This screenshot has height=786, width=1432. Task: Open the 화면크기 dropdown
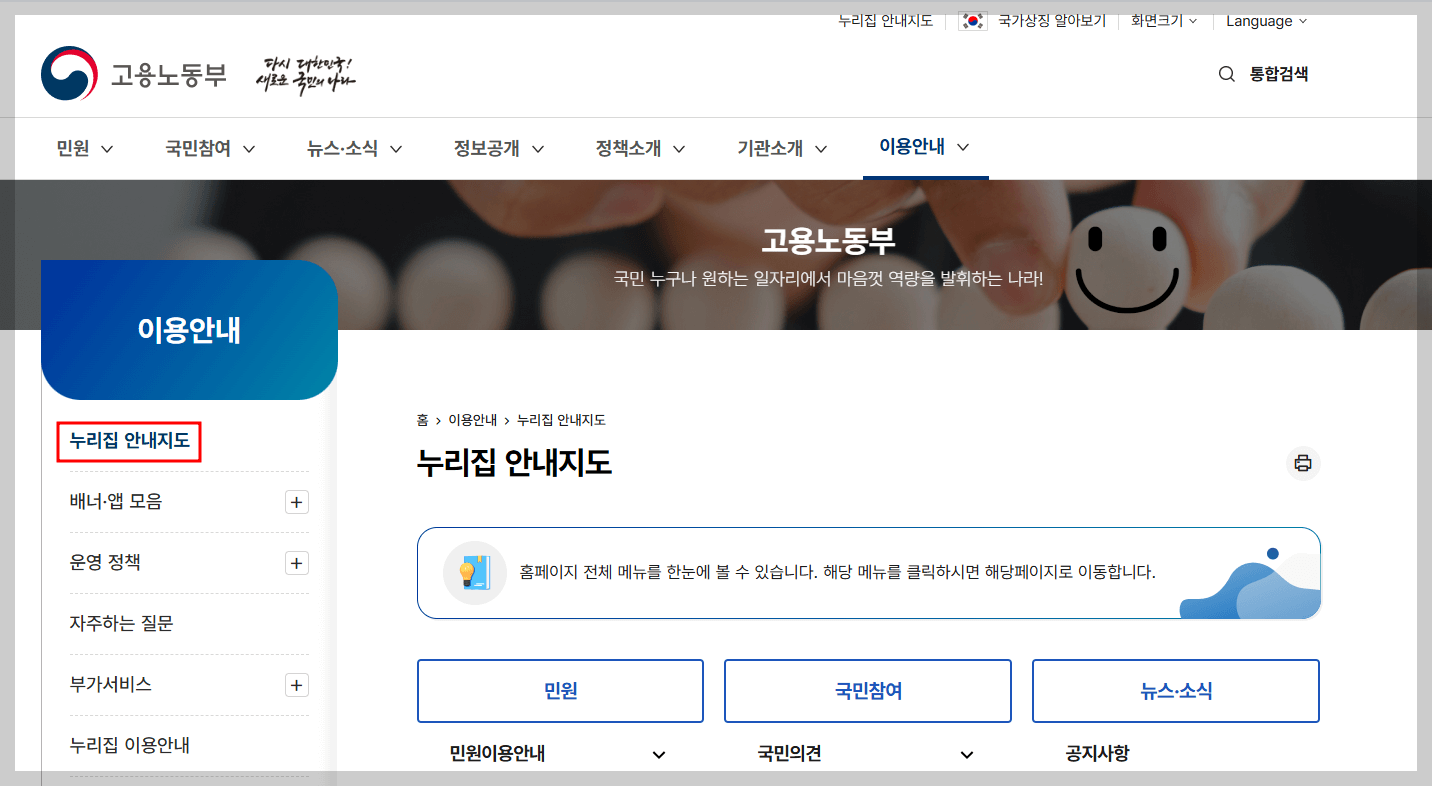[1162, 20]
